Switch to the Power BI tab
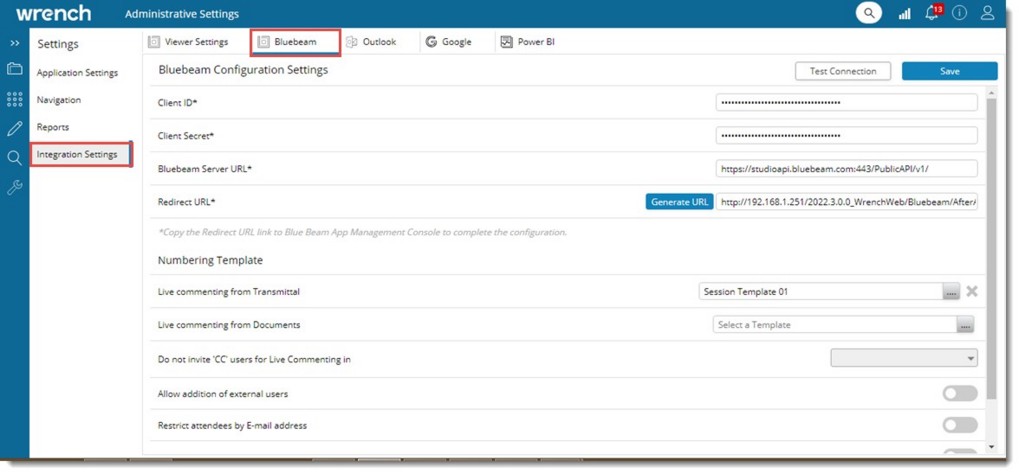Image resolution: width=1019 pixels, height=474 pixels. tap(527, 42)
